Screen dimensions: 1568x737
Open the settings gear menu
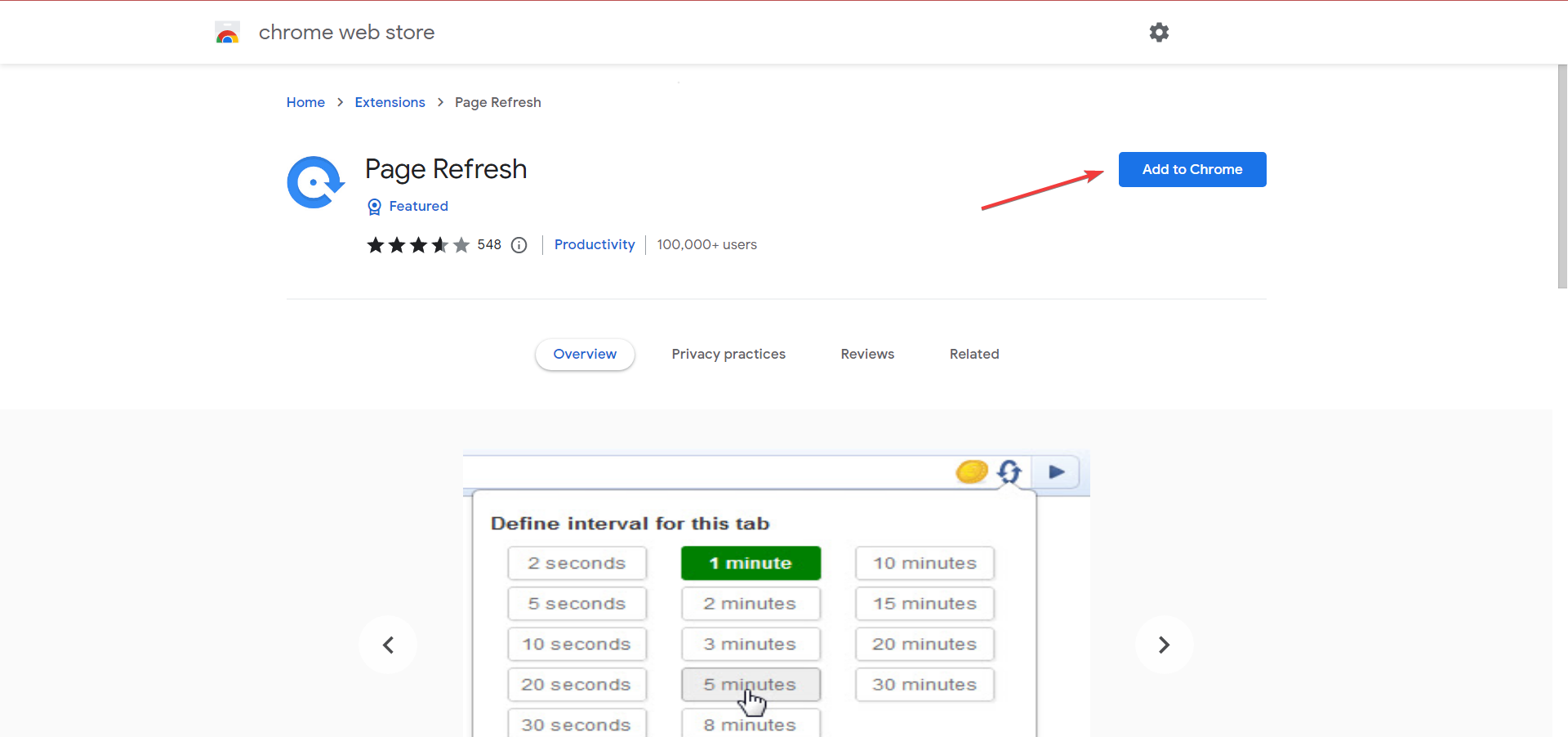pos(1159,32)
